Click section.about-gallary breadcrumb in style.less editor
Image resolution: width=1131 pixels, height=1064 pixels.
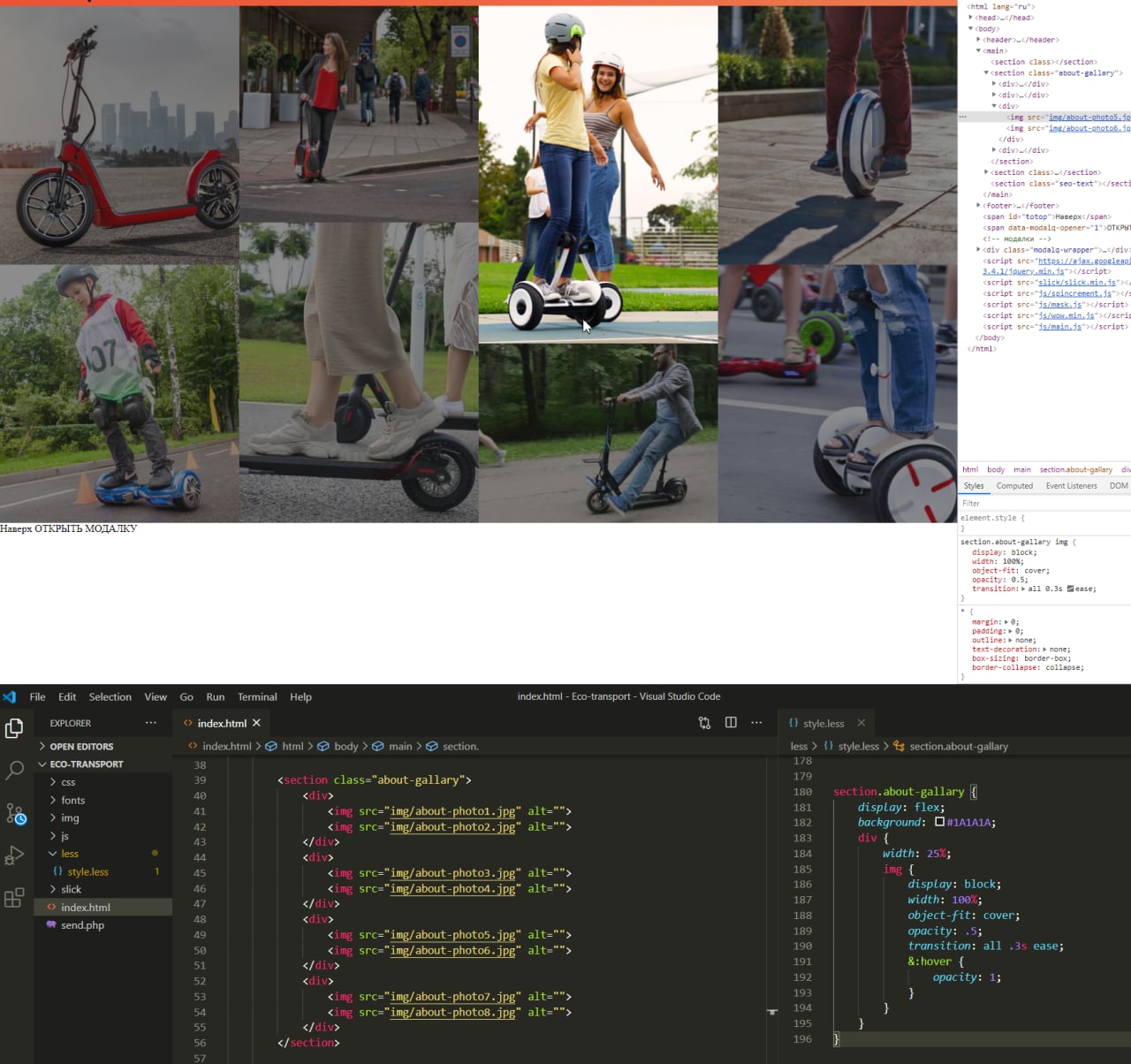coord(959,746)
